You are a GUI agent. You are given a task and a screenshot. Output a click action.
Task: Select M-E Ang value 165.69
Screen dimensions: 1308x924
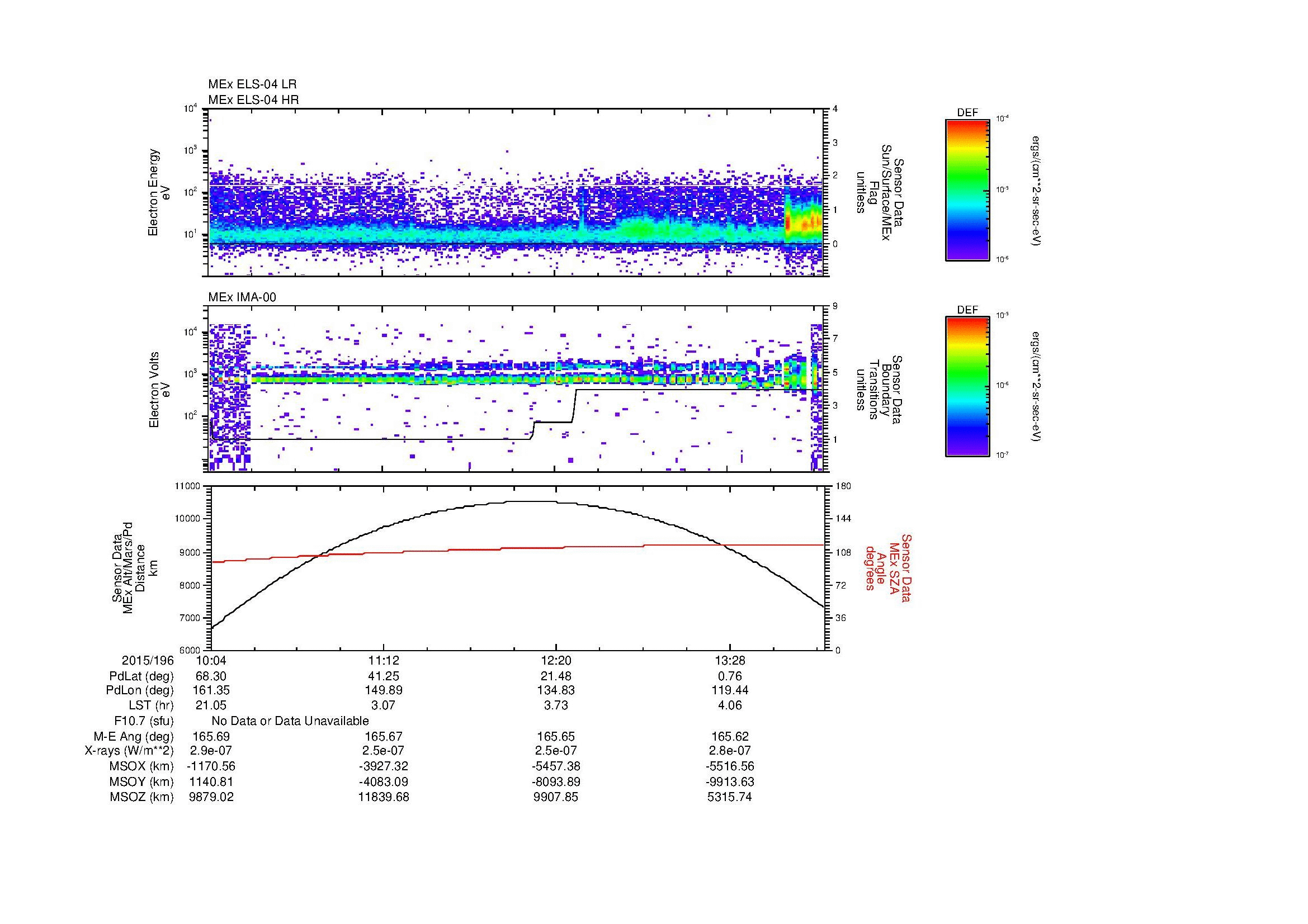[x=211, y=737]
